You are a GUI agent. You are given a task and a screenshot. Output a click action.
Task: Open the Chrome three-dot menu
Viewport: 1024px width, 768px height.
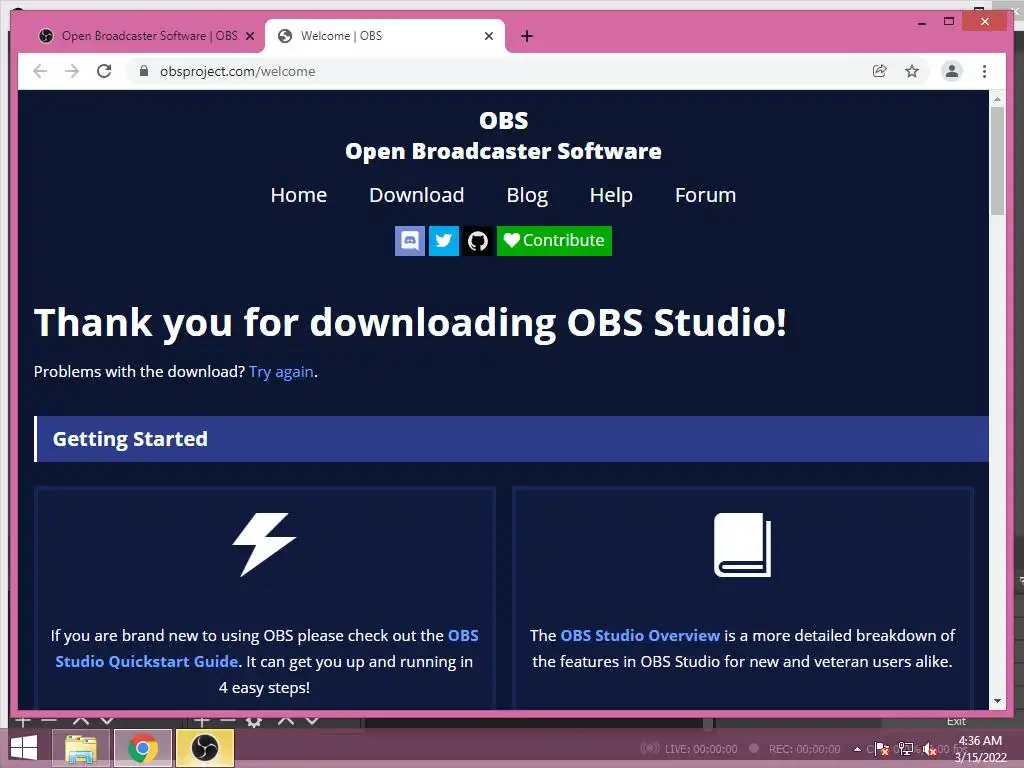point(985,71)
